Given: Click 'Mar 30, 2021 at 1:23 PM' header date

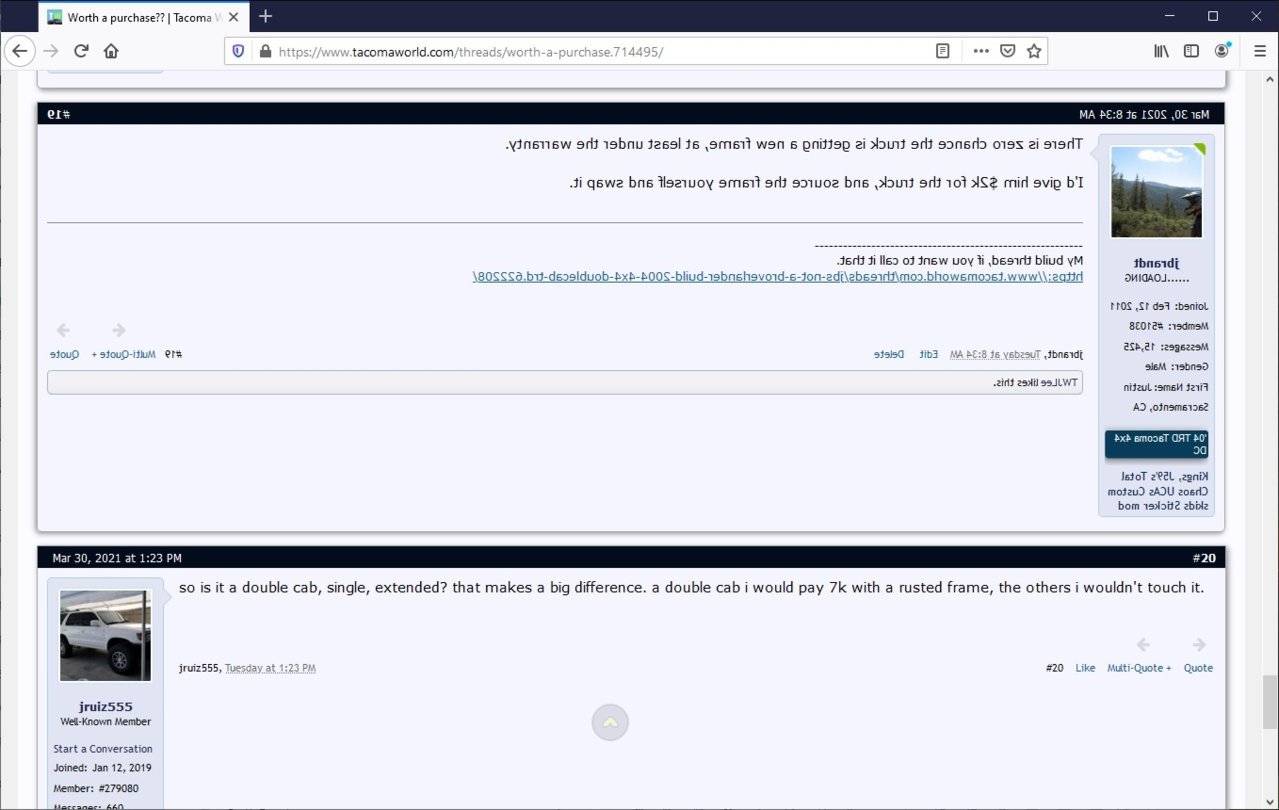Looking at the screenshot, I should point(117,558).
